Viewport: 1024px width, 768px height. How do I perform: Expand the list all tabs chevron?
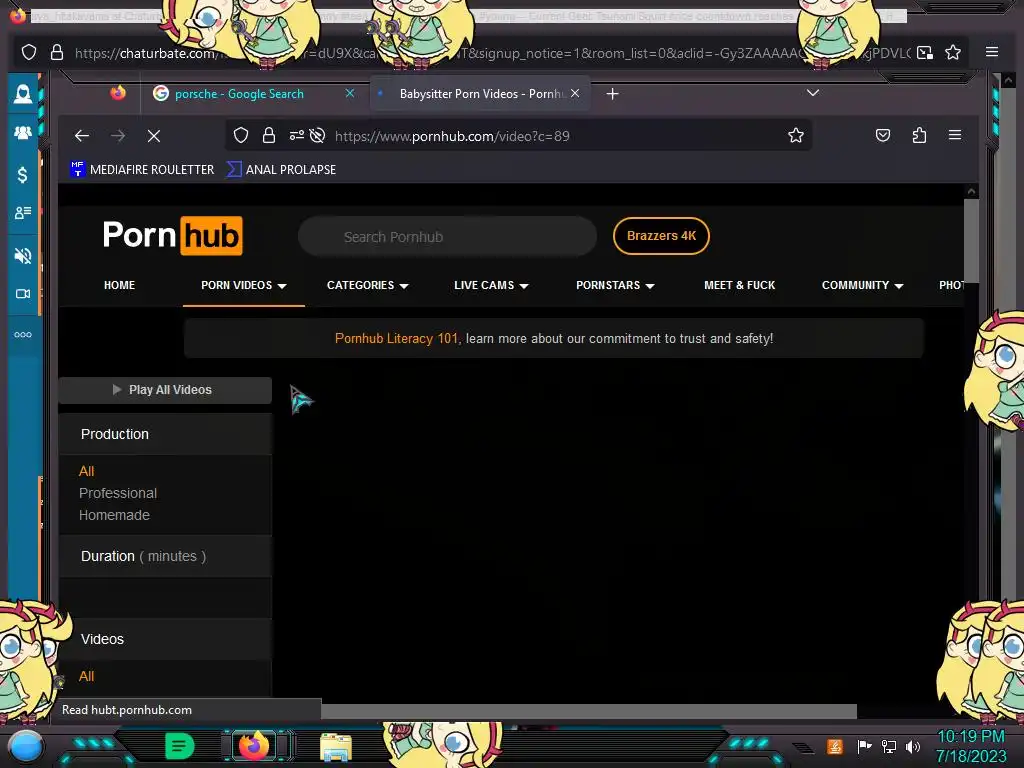click(x=812, y=93)
